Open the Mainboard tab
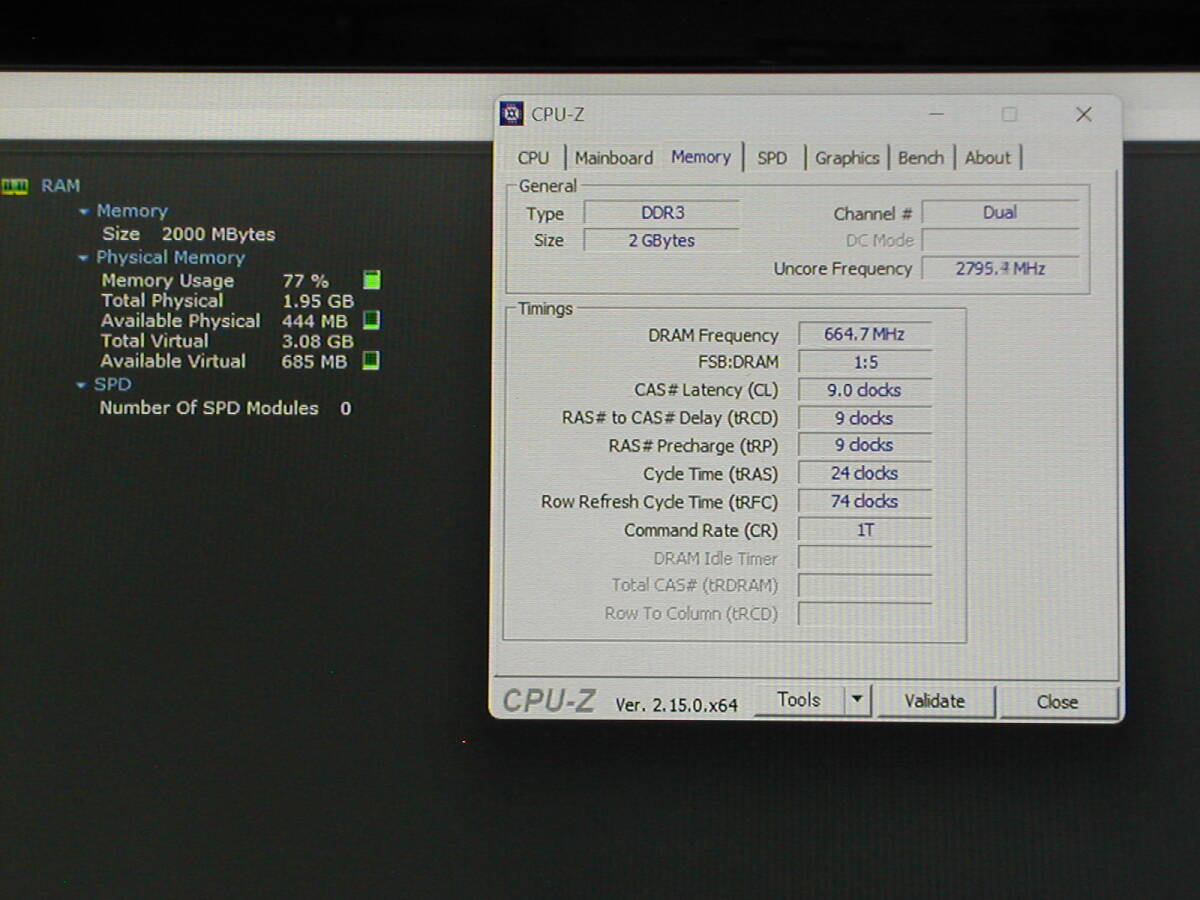 pyautogui.click(x=613, y=158)
